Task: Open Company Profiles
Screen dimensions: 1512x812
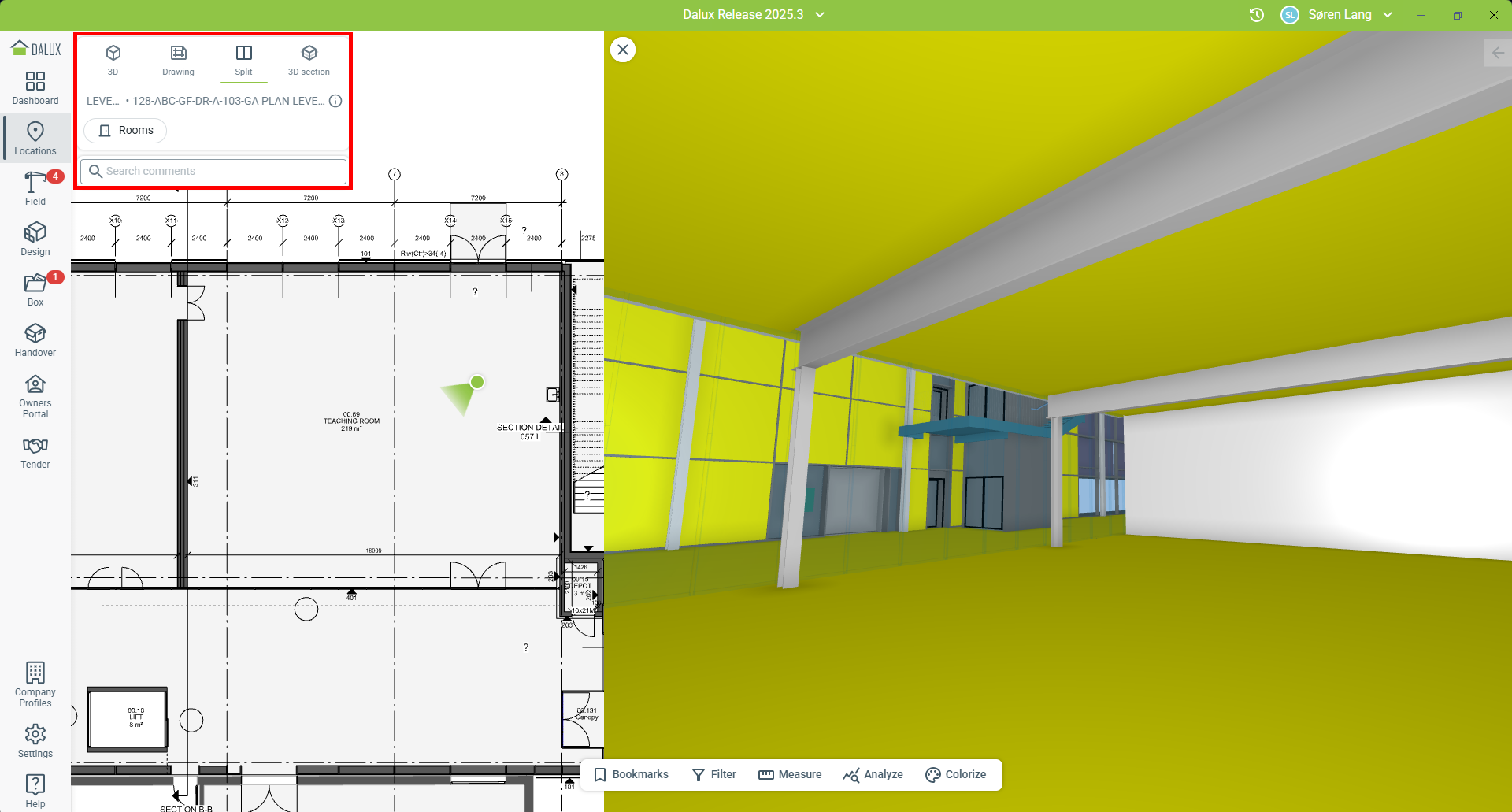Action: (x=35, y=684)
